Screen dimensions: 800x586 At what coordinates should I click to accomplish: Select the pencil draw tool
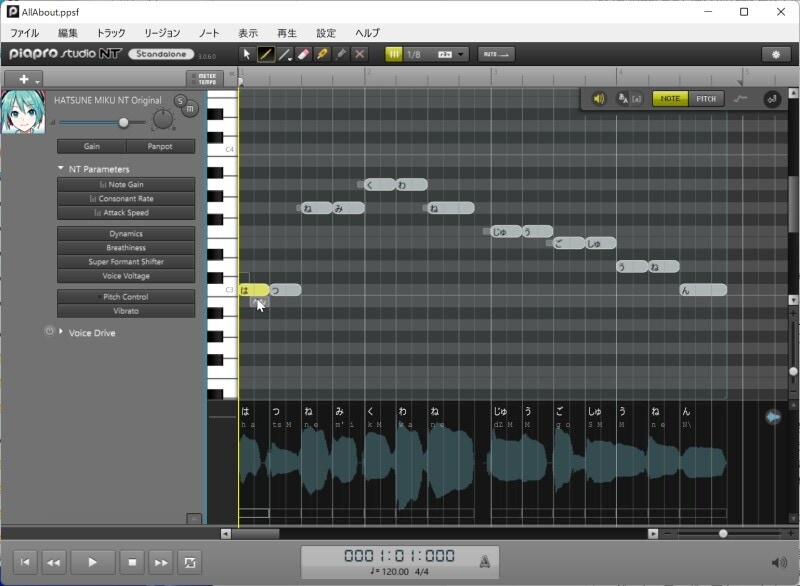[x=266, y=54]
